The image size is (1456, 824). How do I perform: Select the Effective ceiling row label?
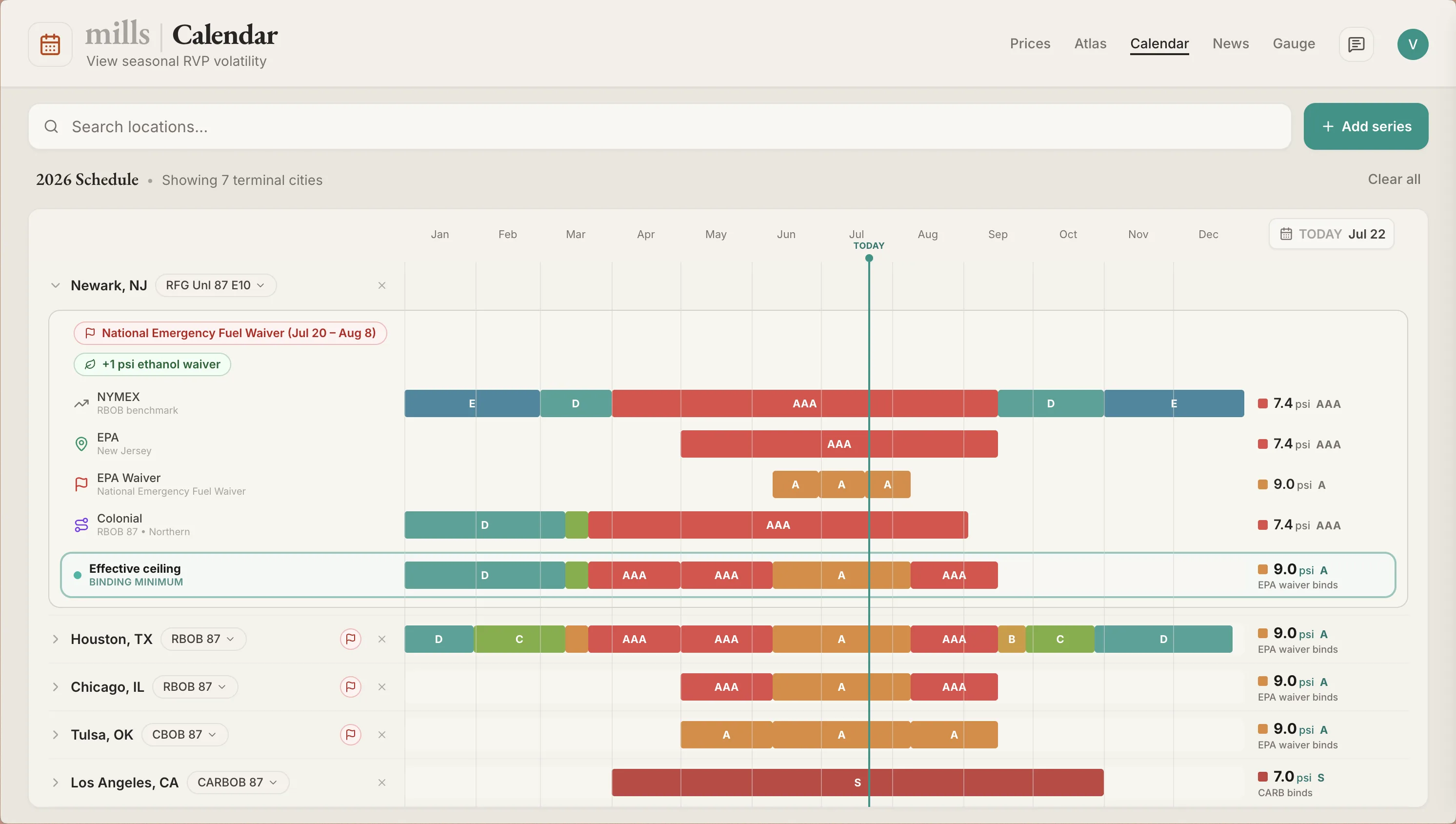pyautogui.click(x=136, y=575)
